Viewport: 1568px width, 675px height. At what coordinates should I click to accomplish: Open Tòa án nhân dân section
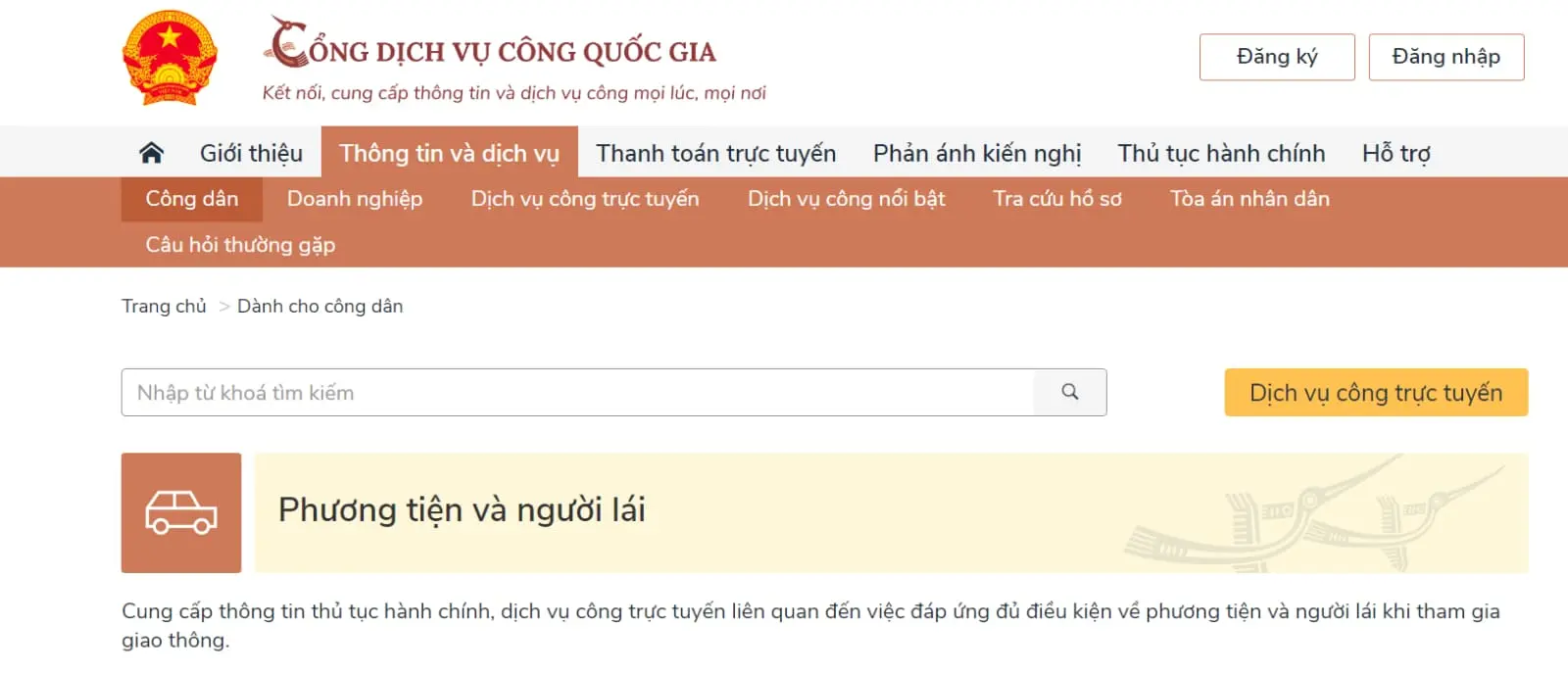[x=1249, y=199]
